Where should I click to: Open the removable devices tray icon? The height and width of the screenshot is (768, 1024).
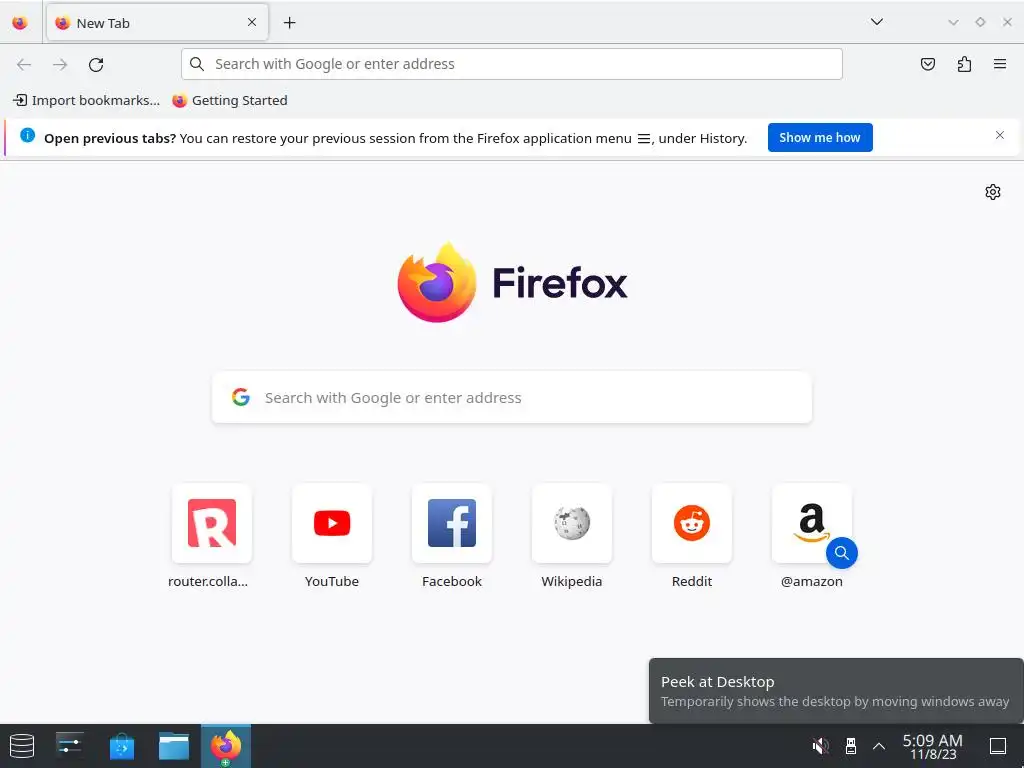[x=850, y=746]
